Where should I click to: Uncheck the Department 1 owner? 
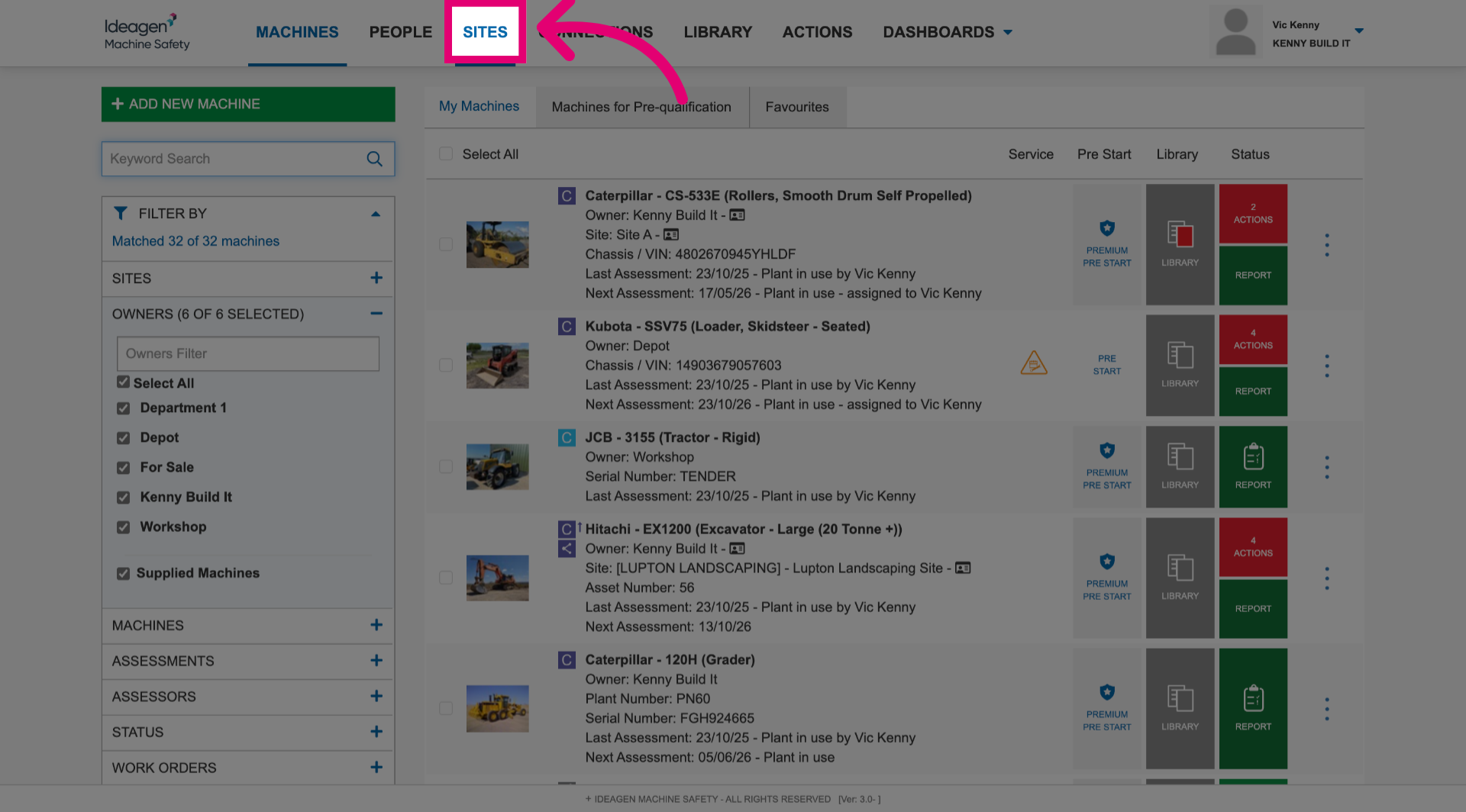tap(123, 408)
